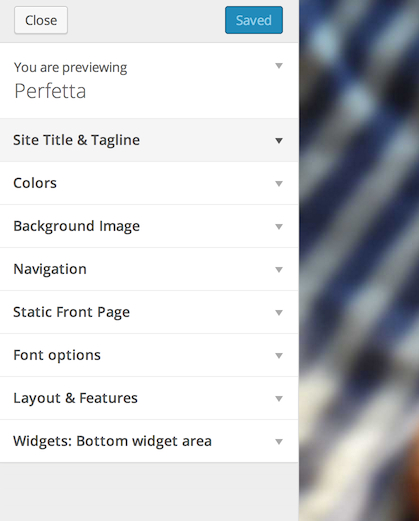Image resolution: width=419 pixels, height=521 pixels.
Task: Select the Font options label
Action: 57,355
